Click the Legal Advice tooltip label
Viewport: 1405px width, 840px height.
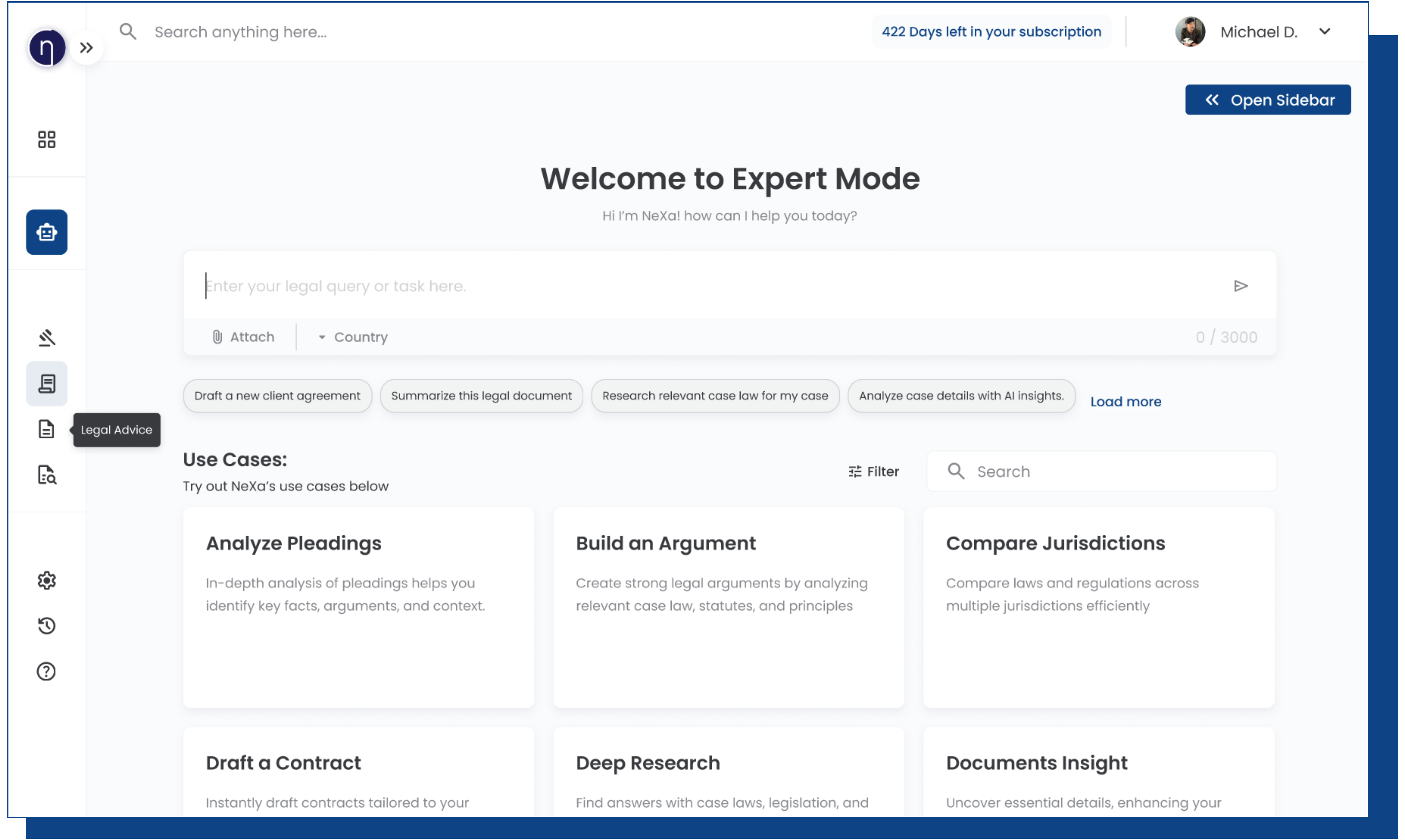pyautogui.click(x=116, y=430)
